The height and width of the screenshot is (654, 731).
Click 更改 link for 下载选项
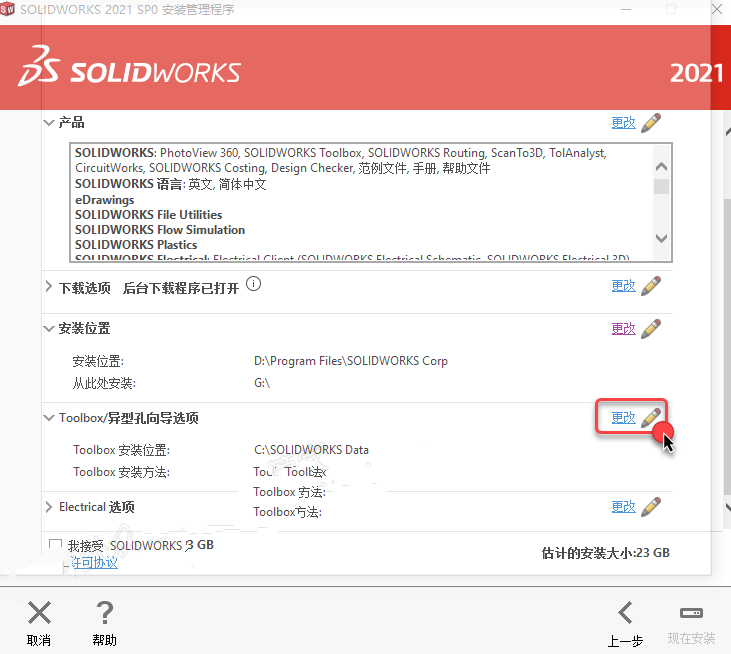[x=623, y=286]
